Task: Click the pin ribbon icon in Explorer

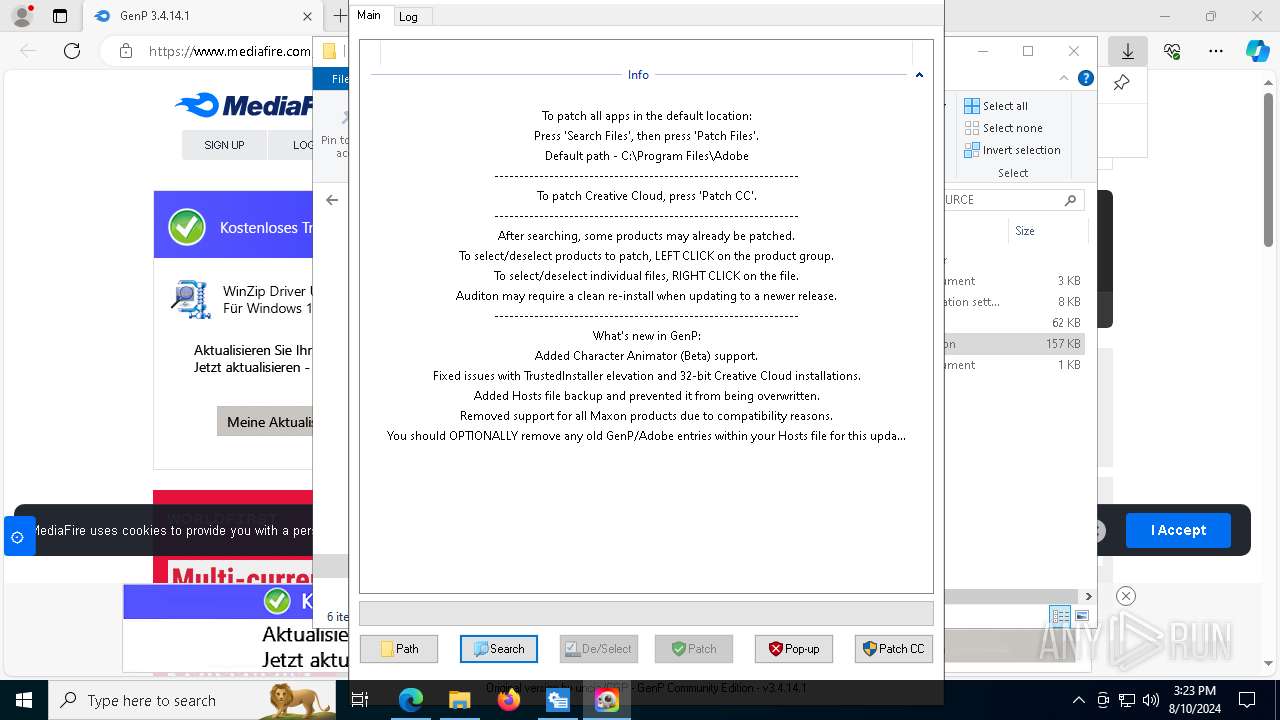Action: tap(1121, 83)
